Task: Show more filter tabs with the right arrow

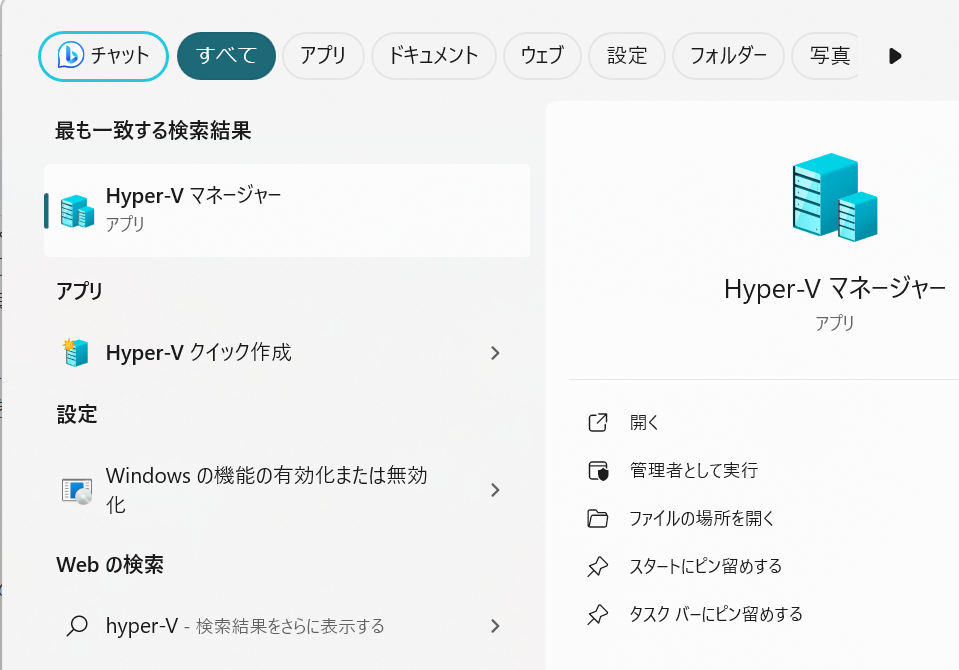Action: 895,56
